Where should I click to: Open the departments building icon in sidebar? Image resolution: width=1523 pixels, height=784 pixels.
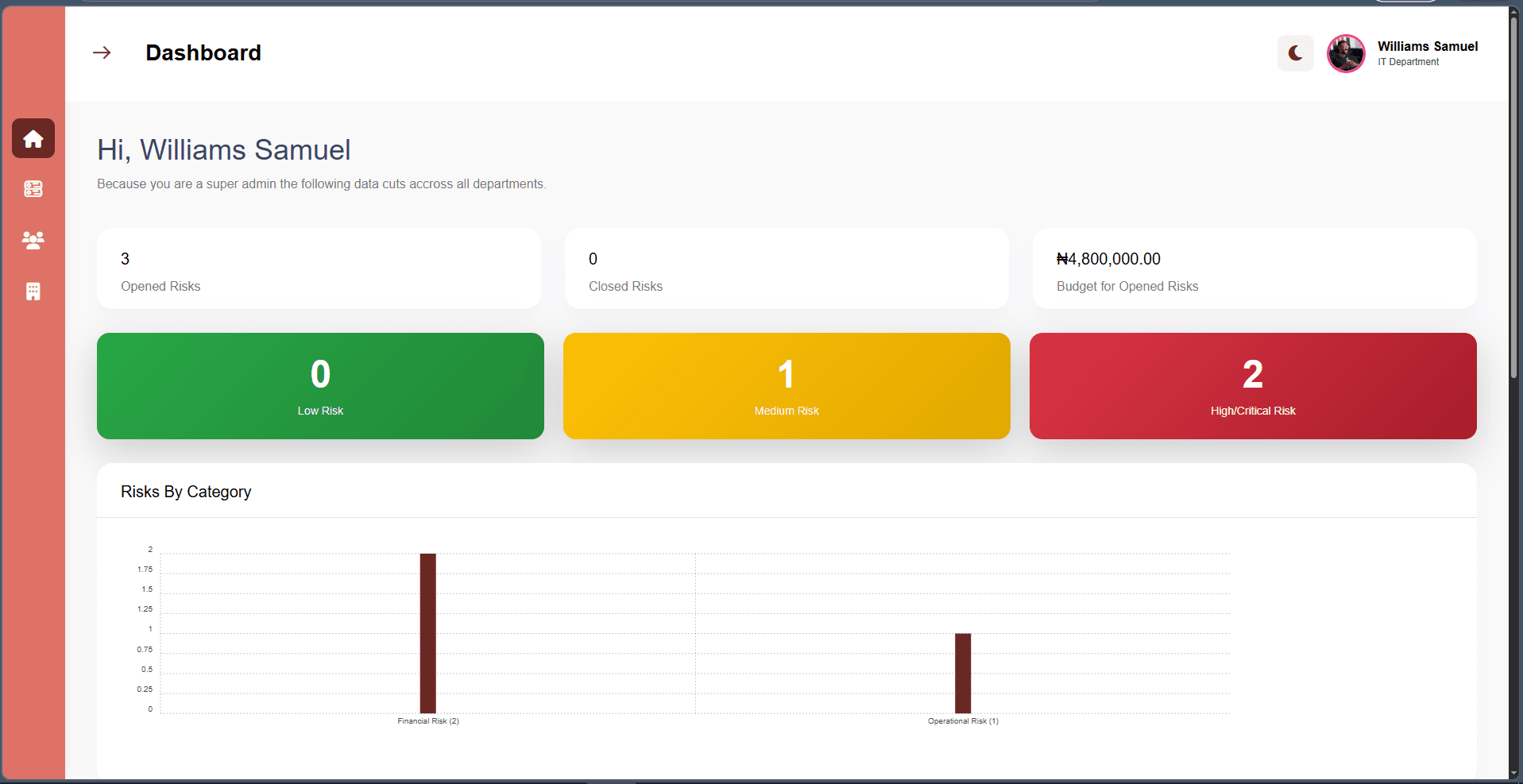point(33,292)
